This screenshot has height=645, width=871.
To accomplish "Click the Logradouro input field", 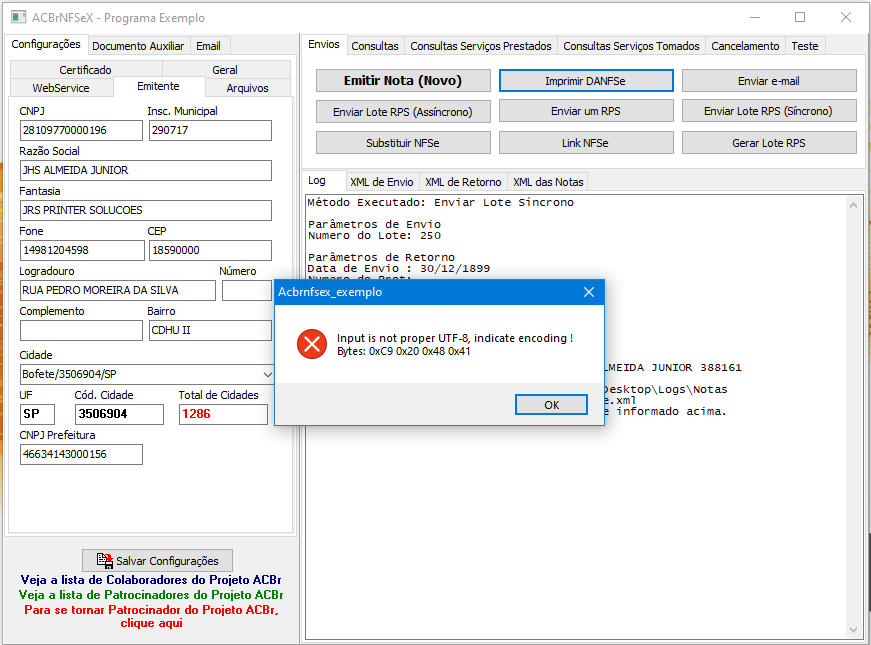I will click(x=117, y=291).
